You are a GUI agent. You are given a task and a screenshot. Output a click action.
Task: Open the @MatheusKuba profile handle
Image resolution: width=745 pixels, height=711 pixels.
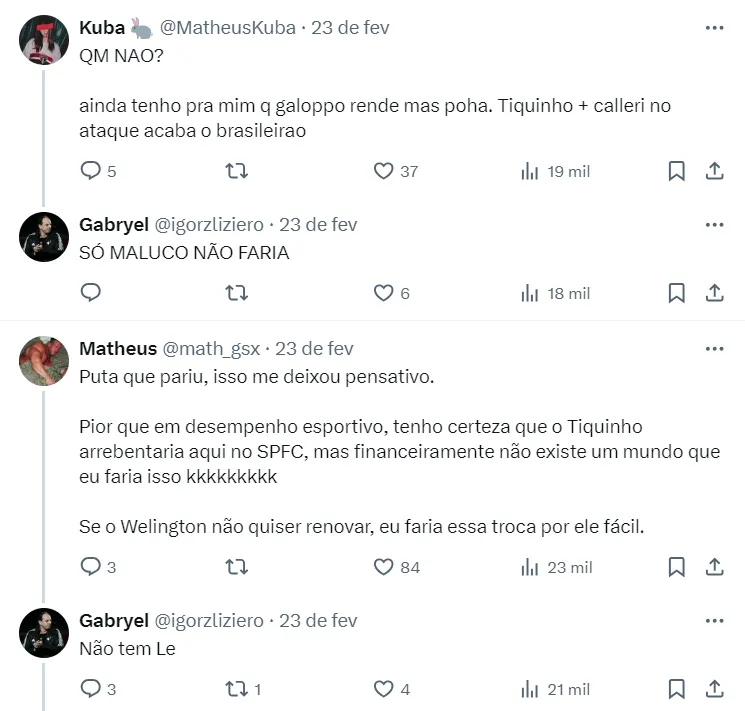(228, 28)
